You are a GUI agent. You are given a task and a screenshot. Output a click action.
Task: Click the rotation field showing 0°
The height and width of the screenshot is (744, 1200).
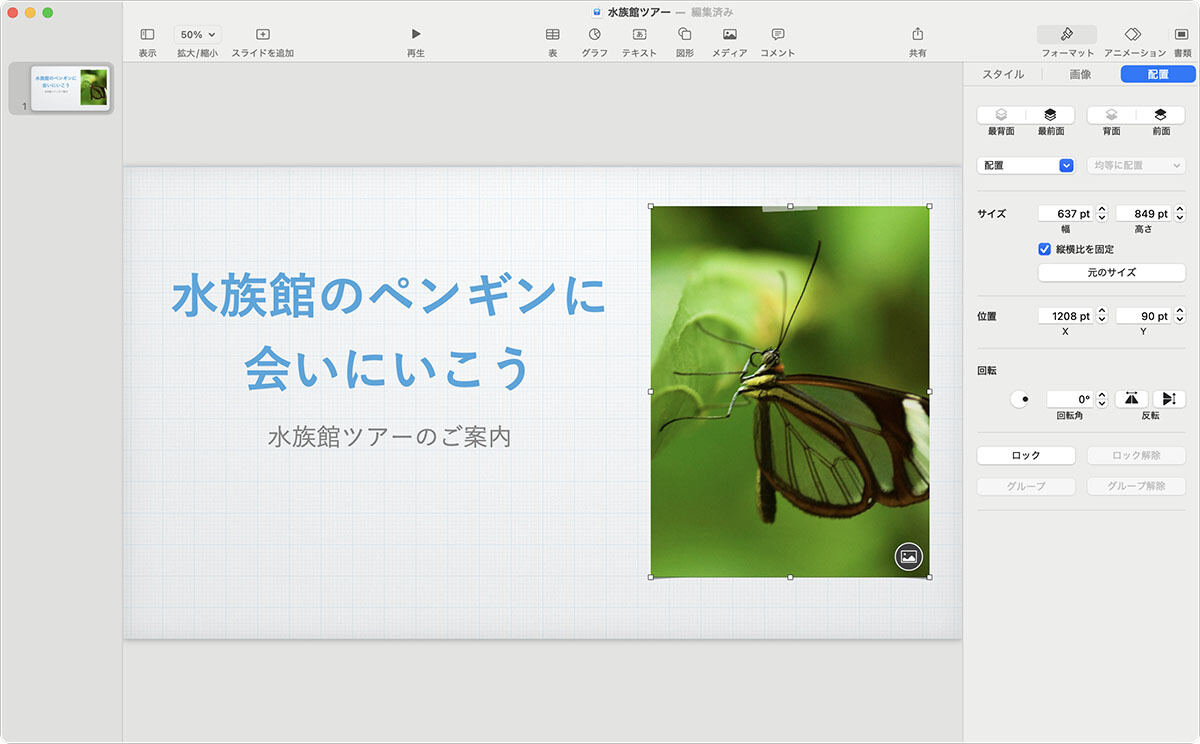[x=1071, y=399]
